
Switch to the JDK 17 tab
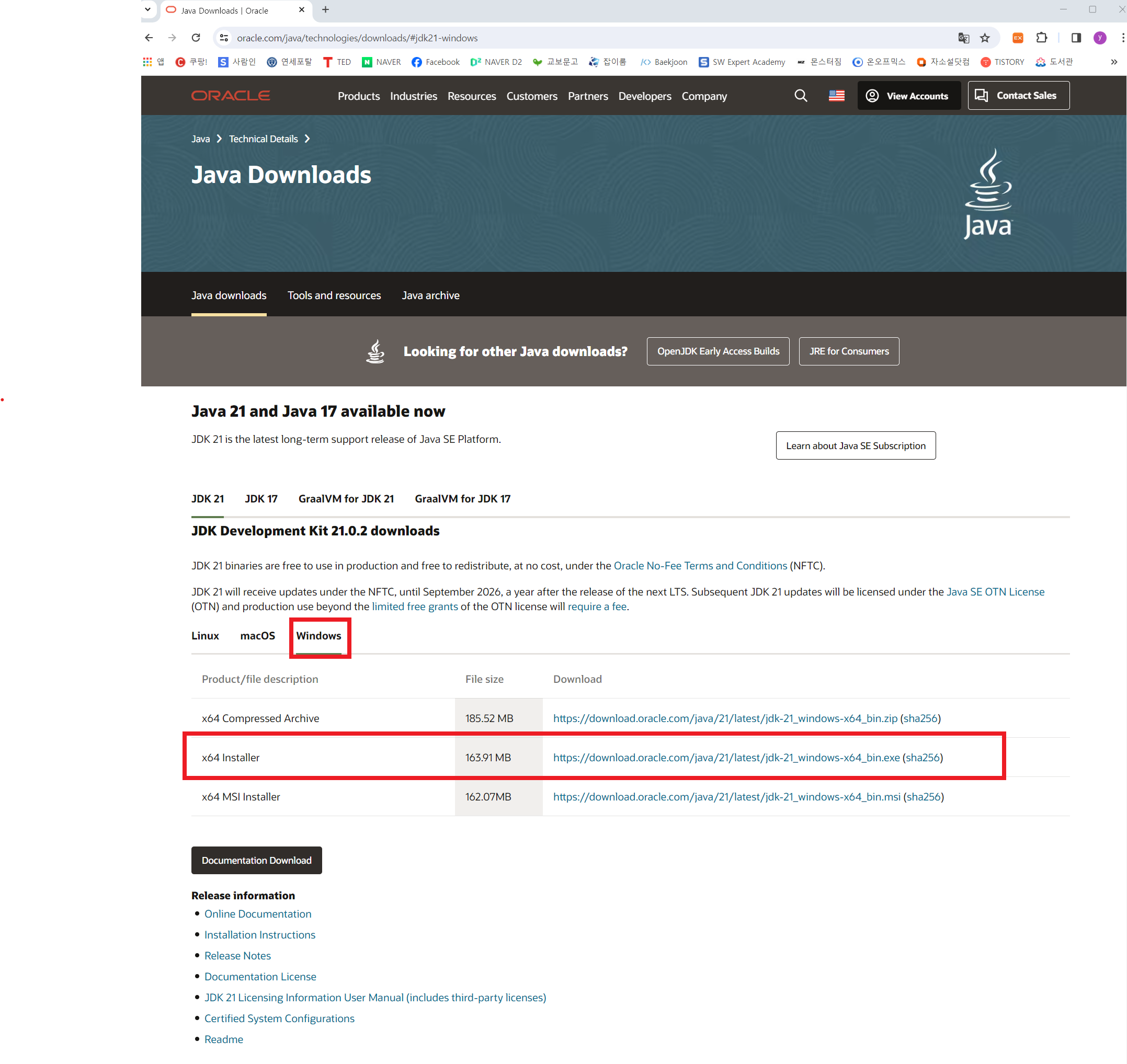tap(261, 498)
